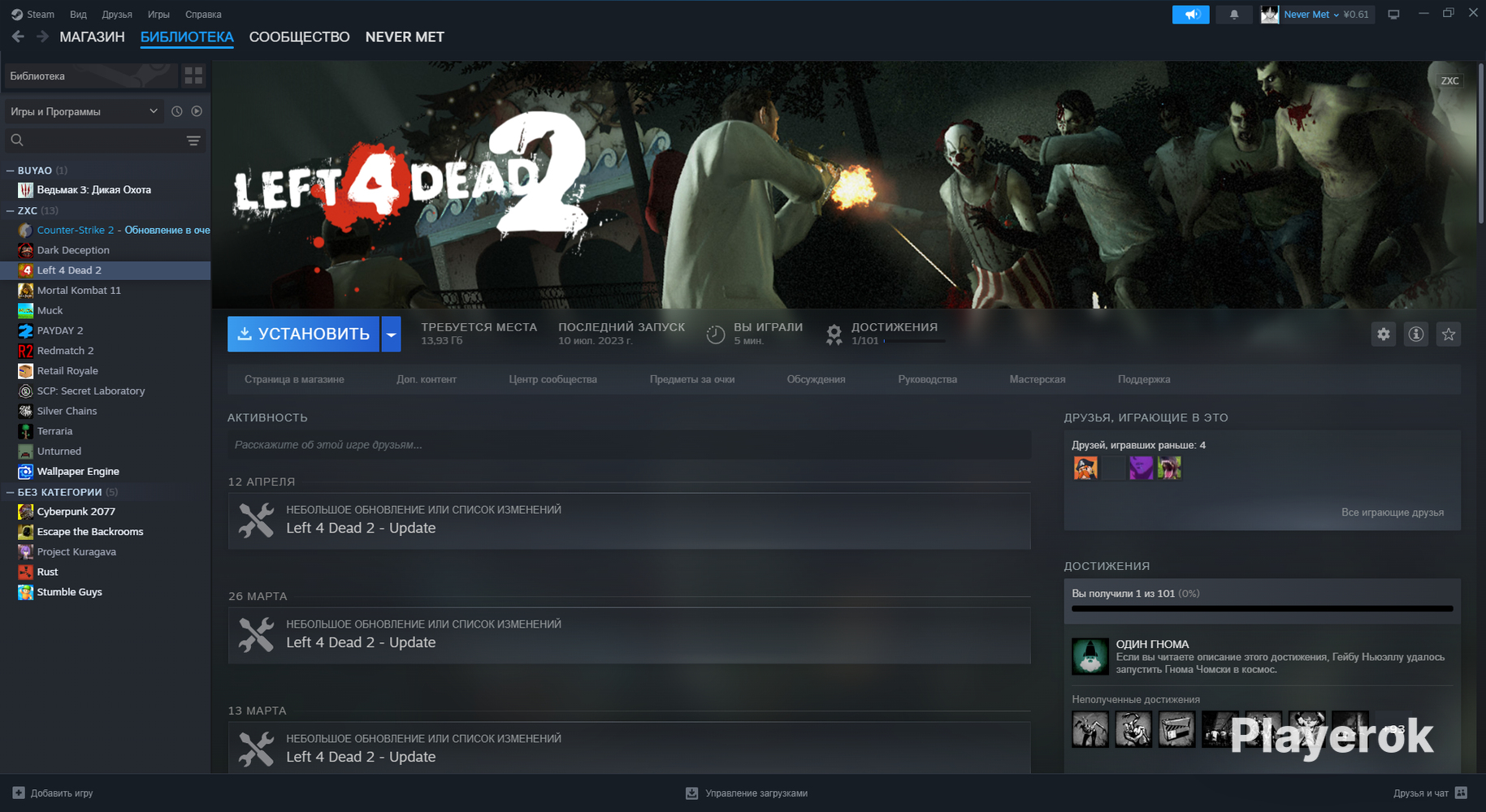The width and height of the screenshot is (1486, 812).
Task: Click the forward navigation arrow
Action: tap(42, 37)
